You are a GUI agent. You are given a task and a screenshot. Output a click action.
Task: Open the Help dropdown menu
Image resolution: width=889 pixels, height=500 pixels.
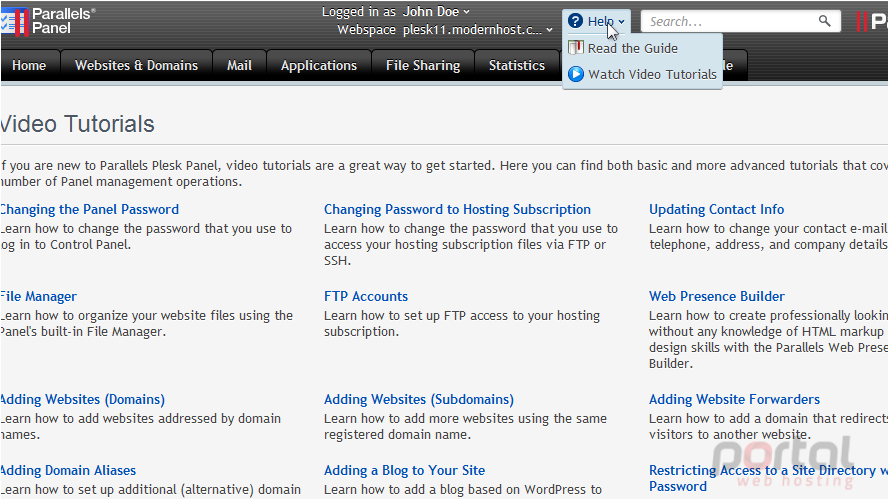pyautogui.click(x=596, y=22)
